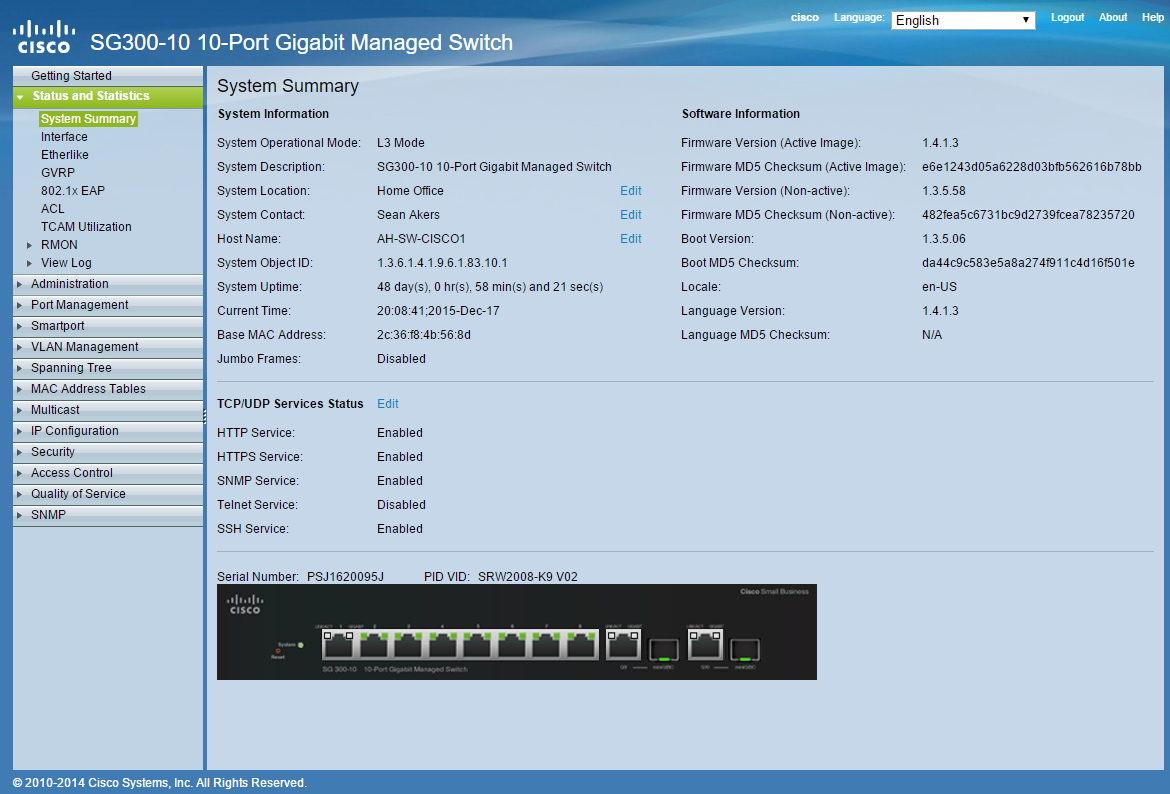1170x794 pixels.
Task: Open the About link in the header
Action: [1113, 17]
